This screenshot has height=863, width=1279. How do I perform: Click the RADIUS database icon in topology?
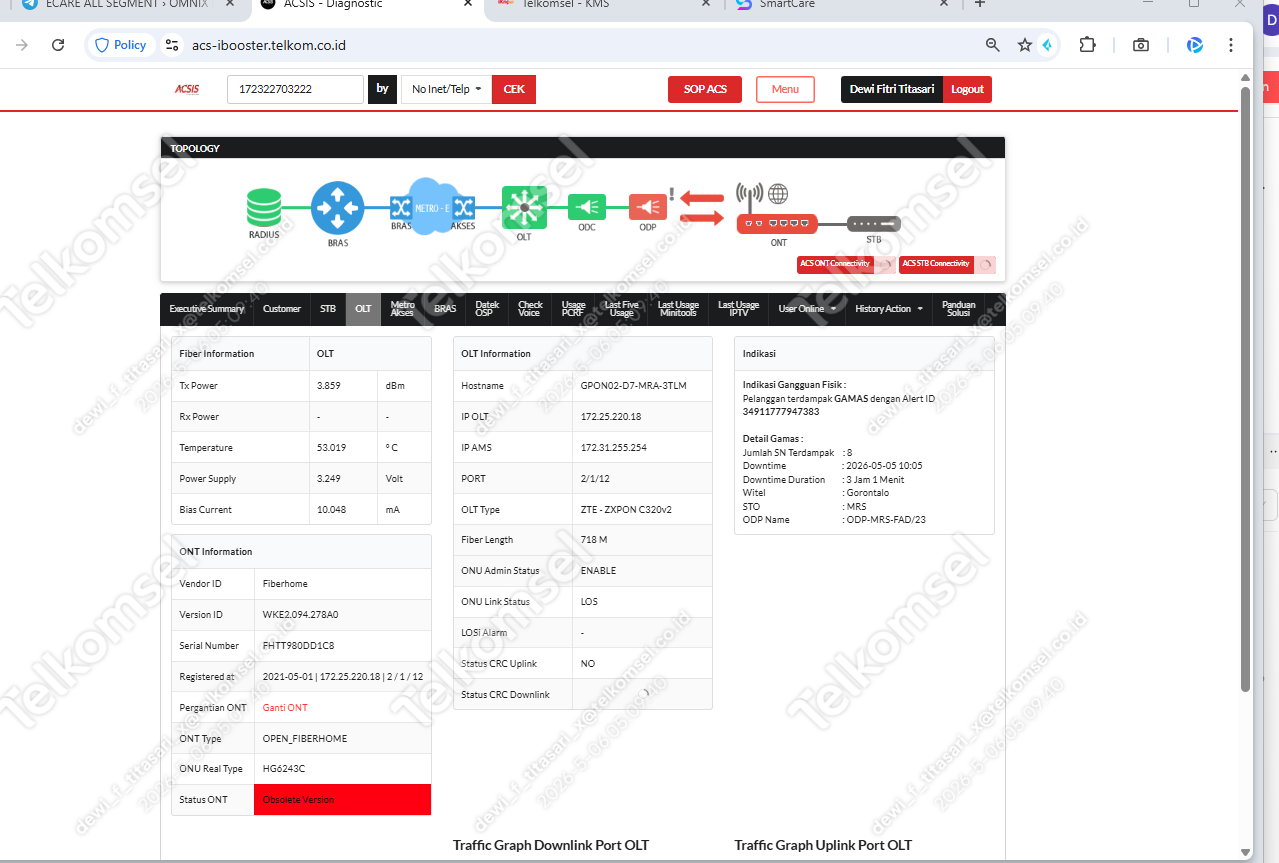click(264, 208)
